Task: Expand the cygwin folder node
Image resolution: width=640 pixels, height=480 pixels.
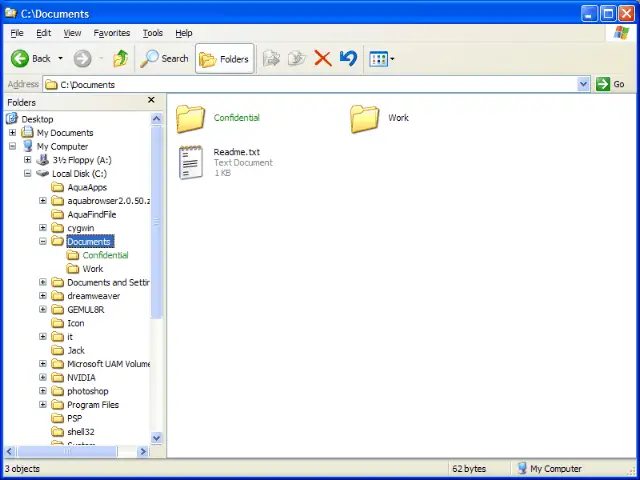Action: (43, 228)
